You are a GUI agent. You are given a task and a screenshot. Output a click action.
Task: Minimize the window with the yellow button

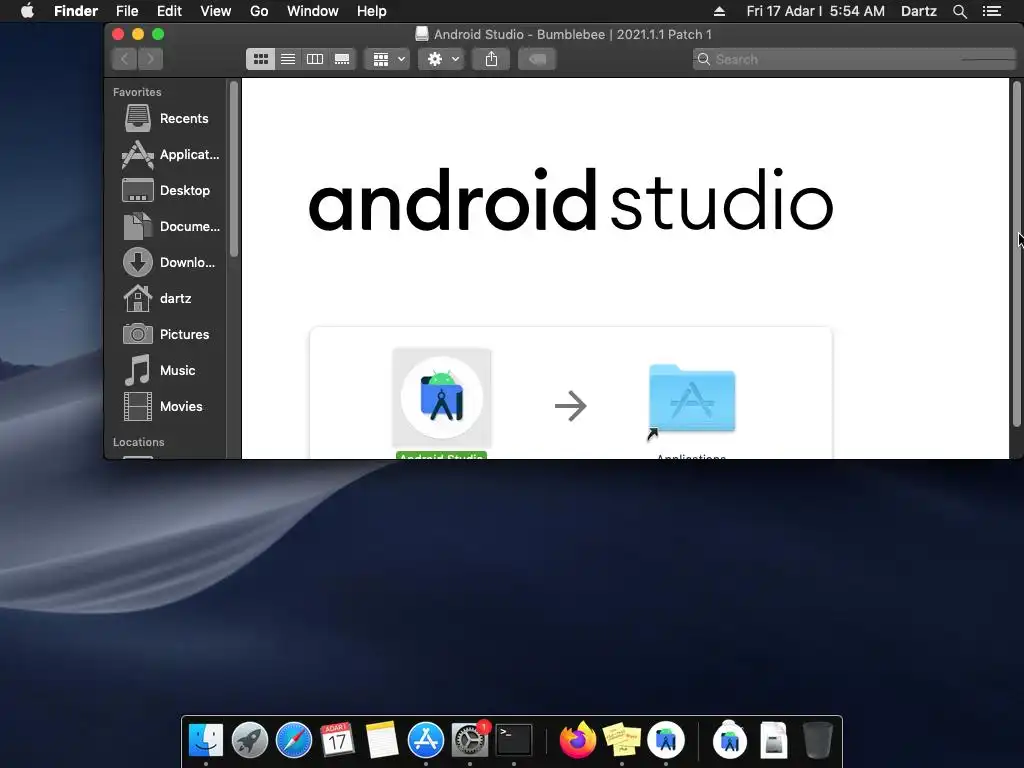[138, 34]
